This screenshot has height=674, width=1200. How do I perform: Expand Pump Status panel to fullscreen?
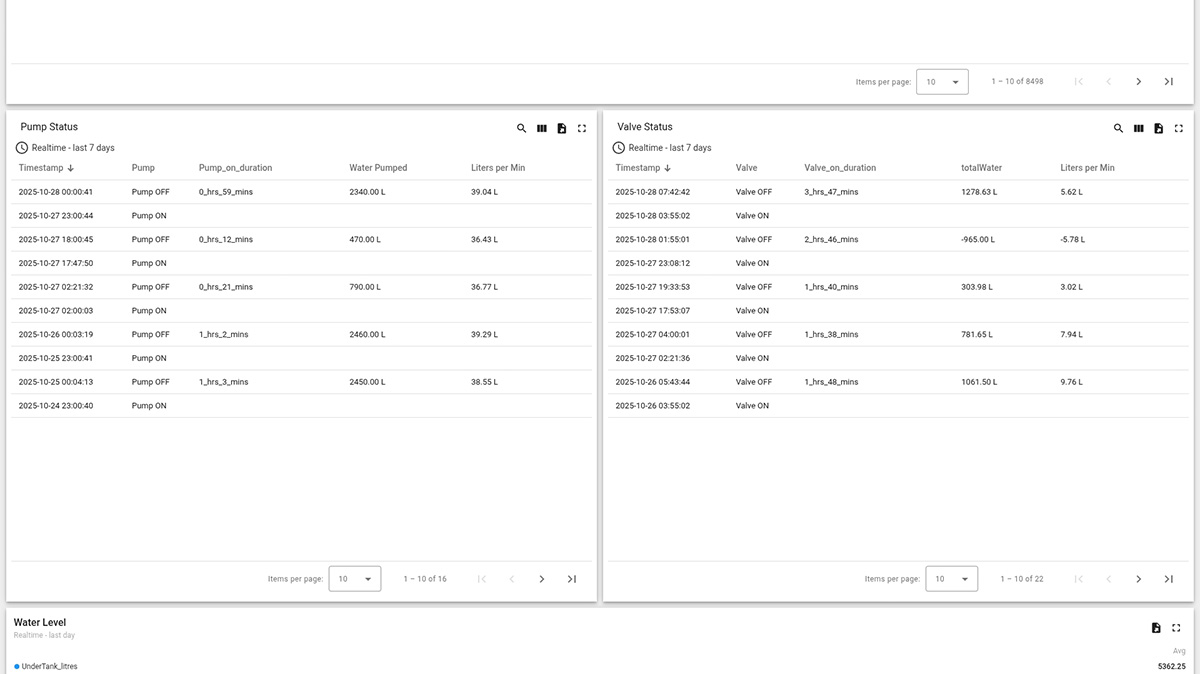click(582, 128)
